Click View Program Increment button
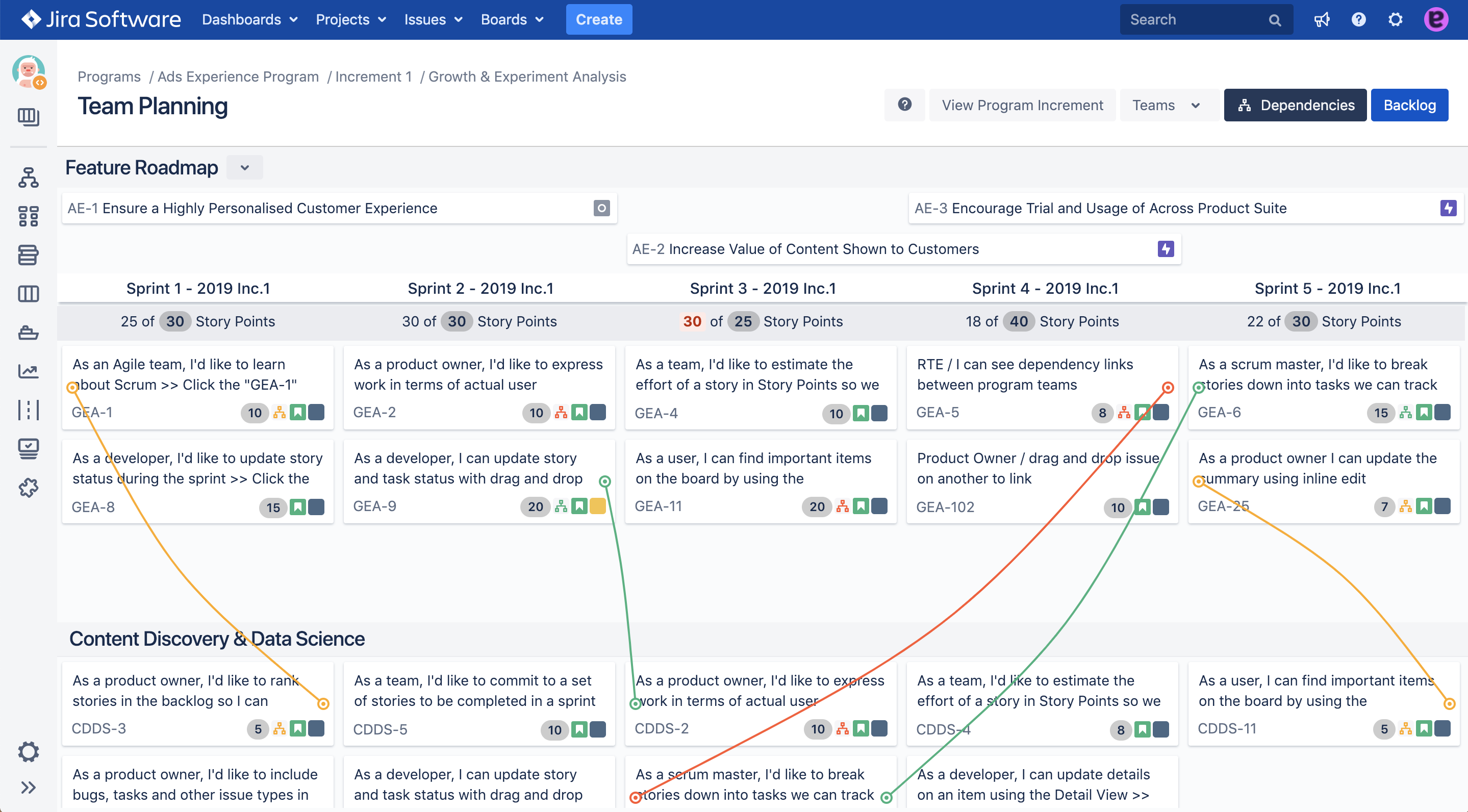The width and height of the screenshot is (1468, 812). tap(1022, 105)
